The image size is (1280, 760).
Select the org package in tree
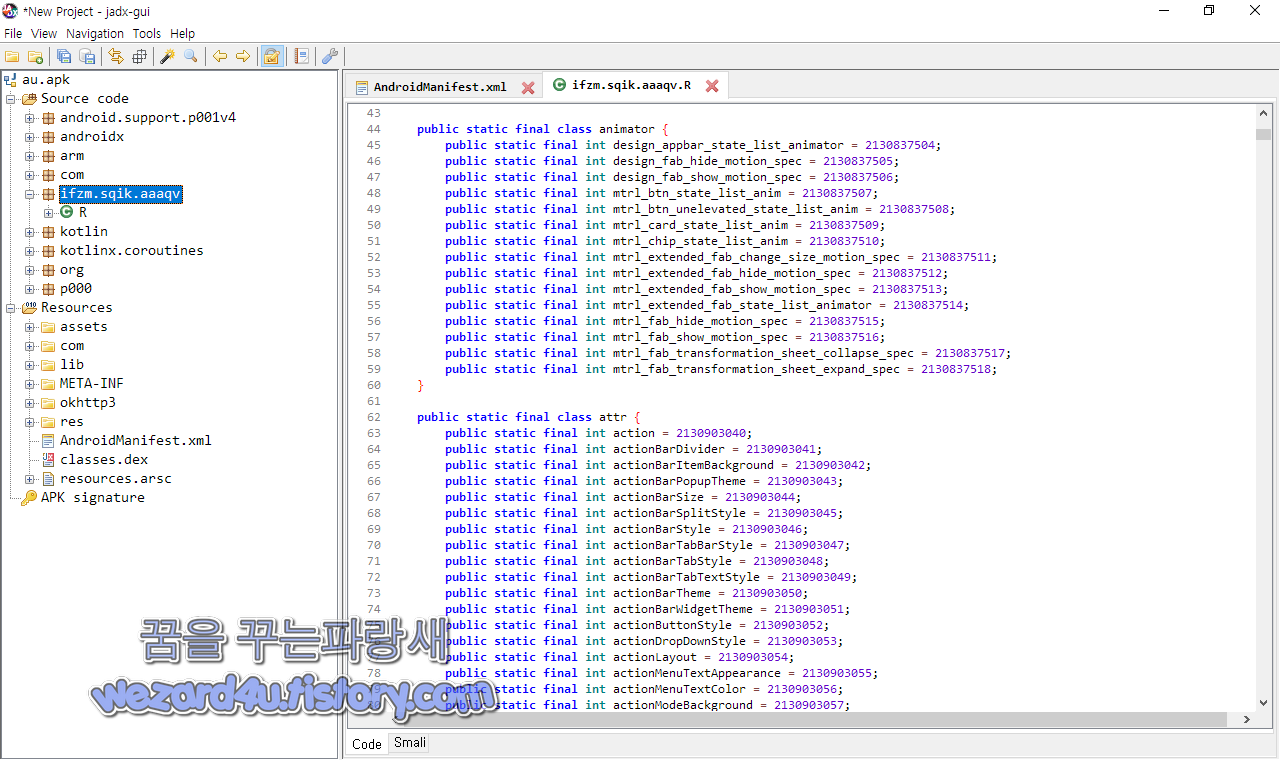pyautogui.click(x=72, y=270)
